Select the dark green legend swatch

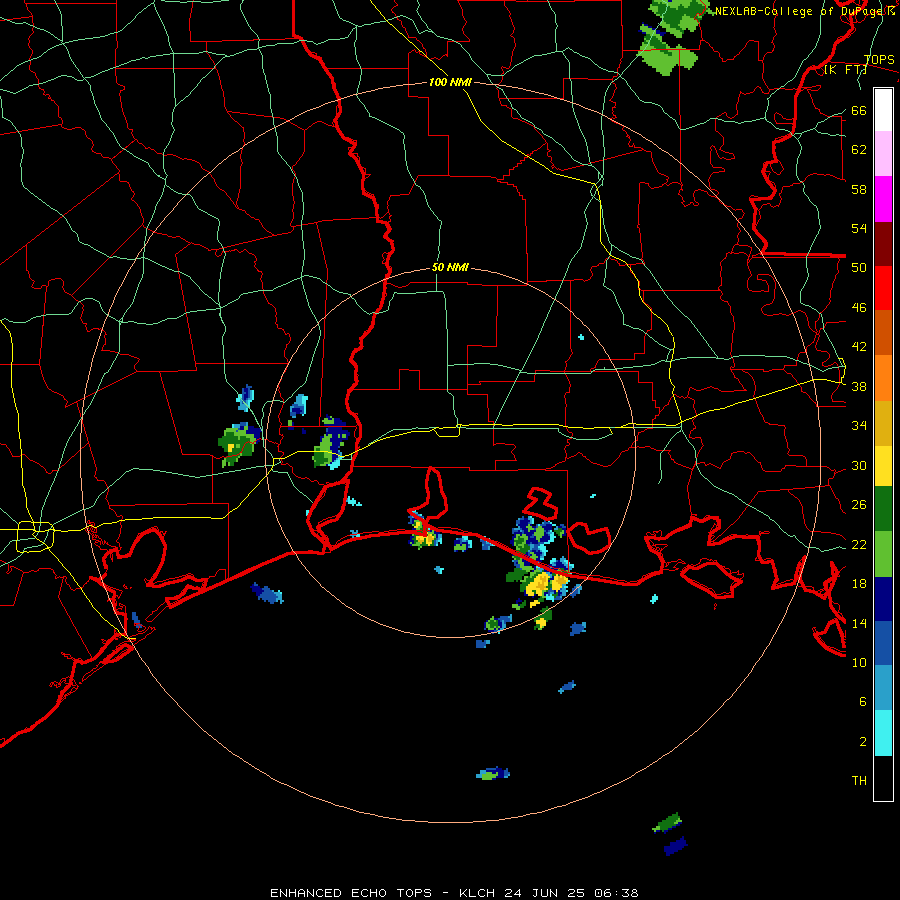tap(883, 509)
